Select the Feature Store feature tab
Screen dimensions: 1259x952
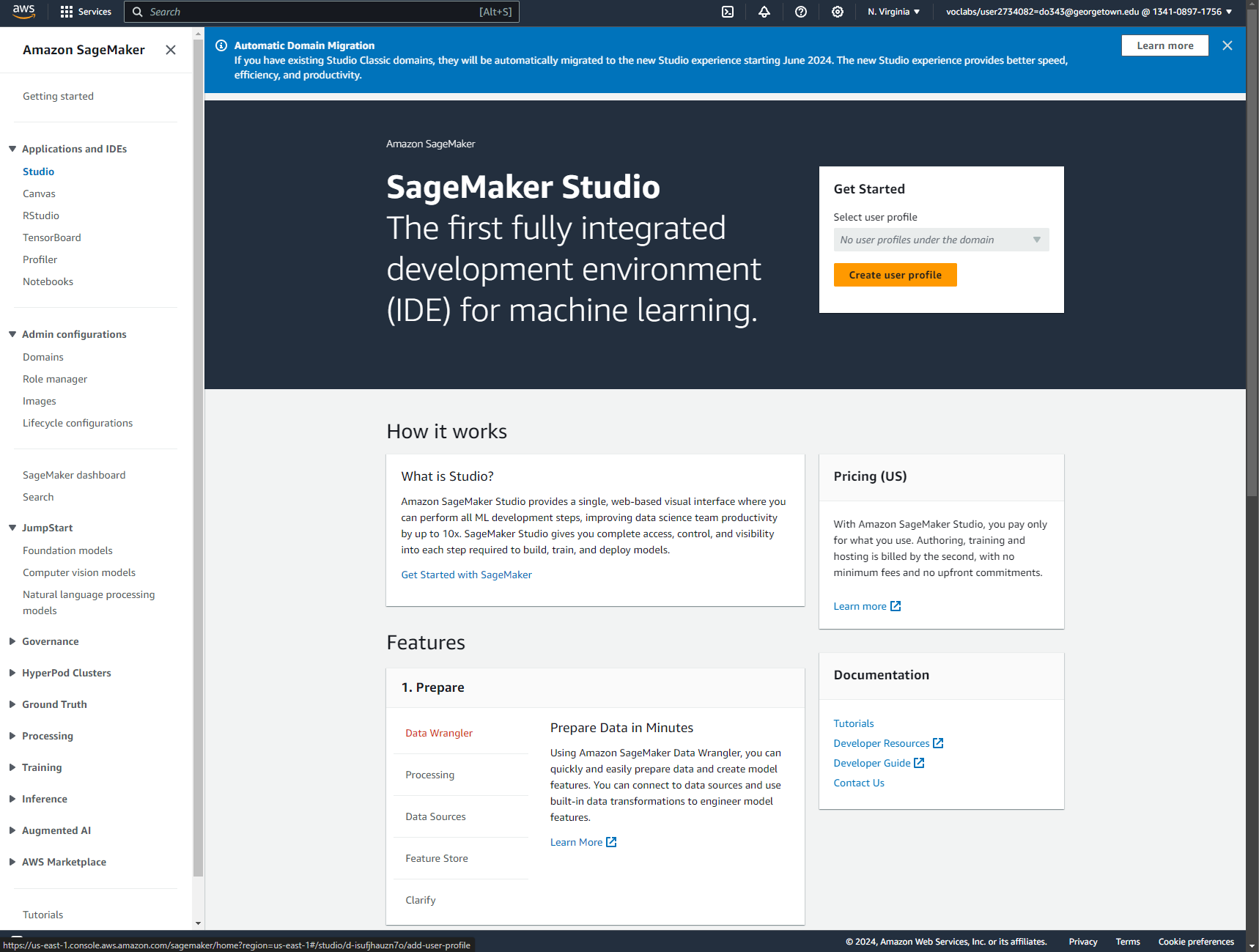point(436,858)
